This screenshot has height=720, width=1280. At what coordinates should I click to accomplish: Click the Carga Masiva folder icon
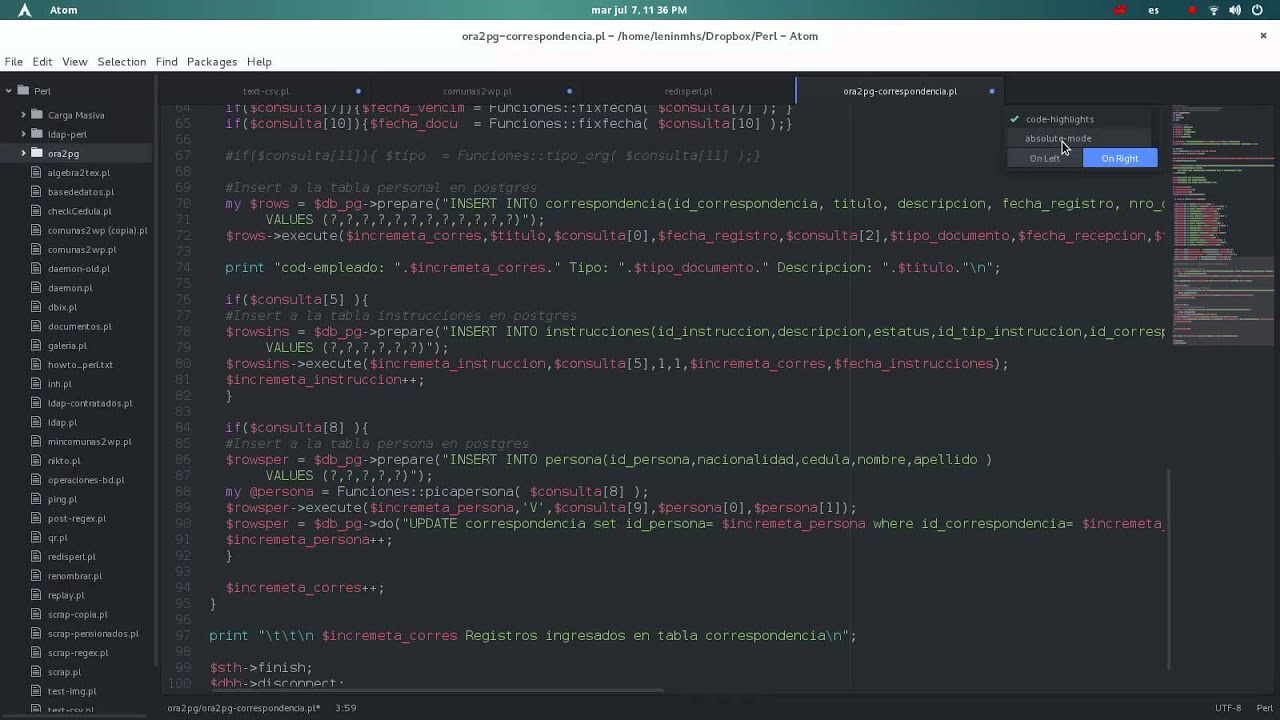37,115
